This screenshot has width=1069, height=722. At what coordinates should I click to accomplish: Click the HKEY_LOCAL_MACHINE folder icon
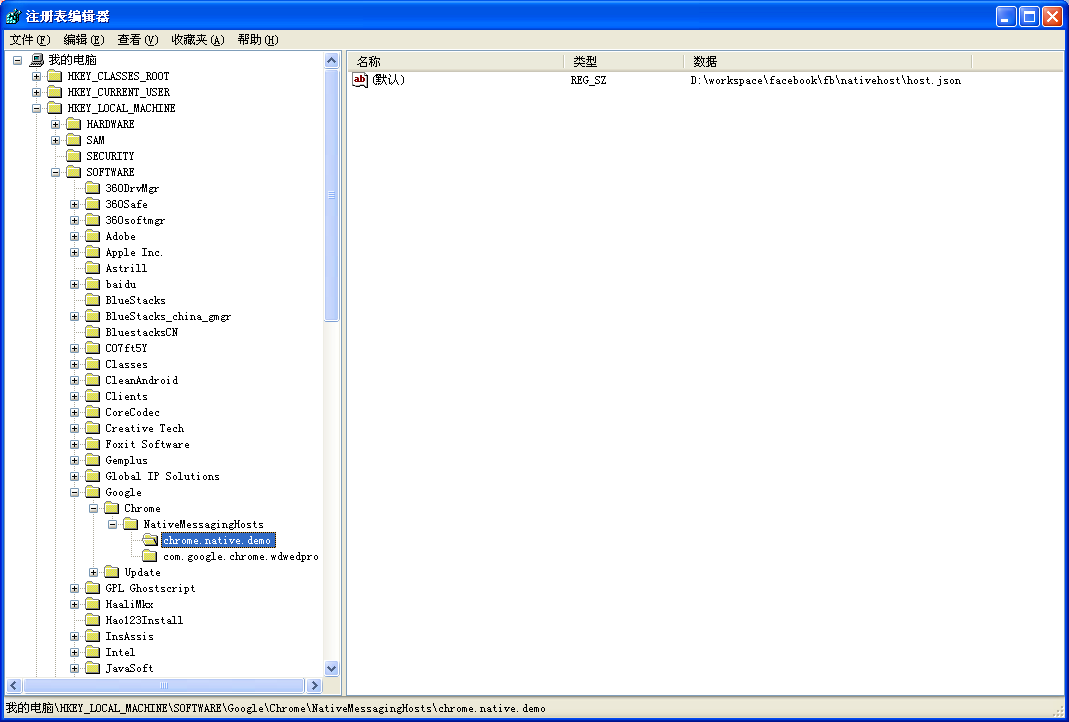click(55, 108)
